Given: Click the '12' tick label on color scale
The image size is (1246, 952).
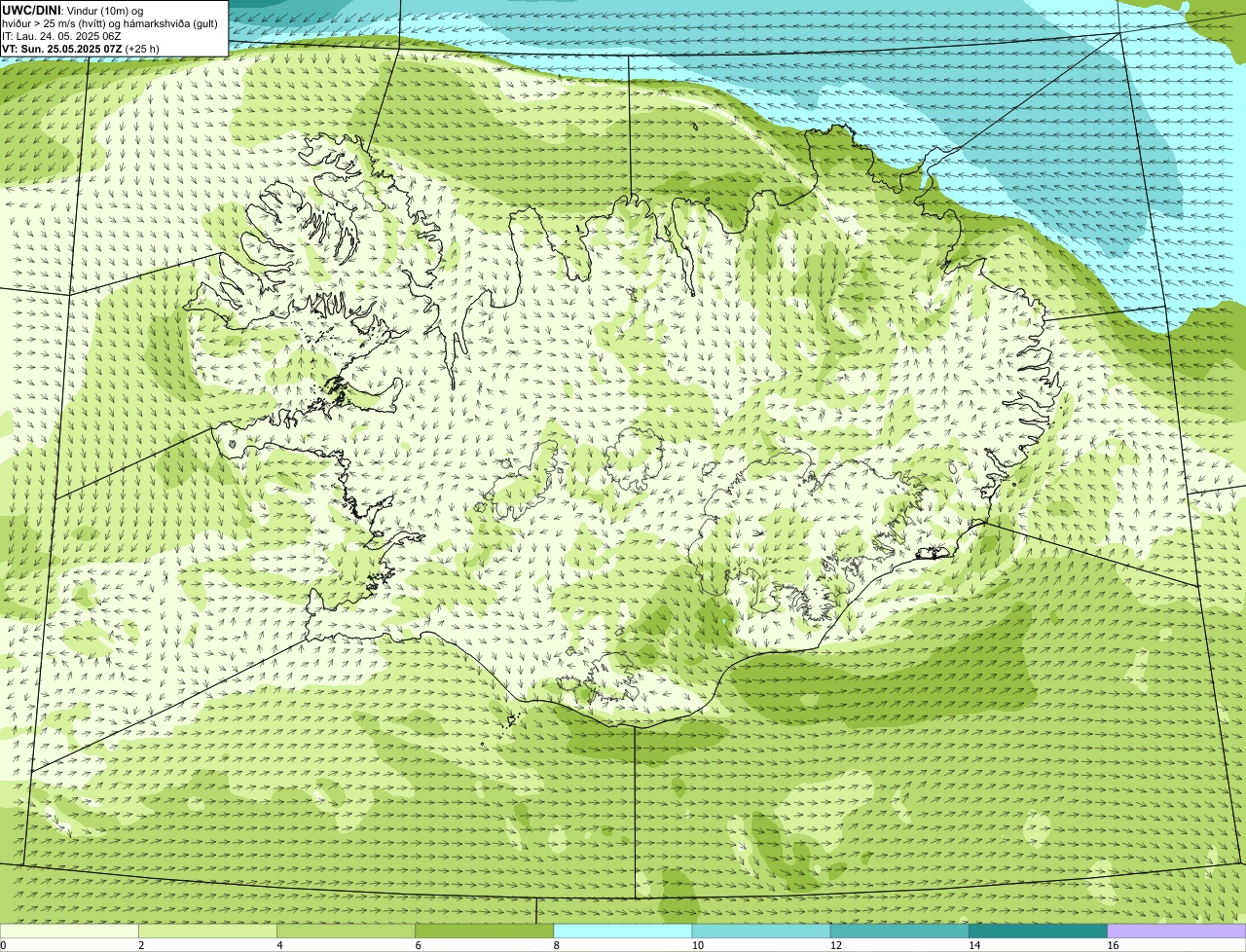Looking at the screenshot, I should click(x=836, y=945).
